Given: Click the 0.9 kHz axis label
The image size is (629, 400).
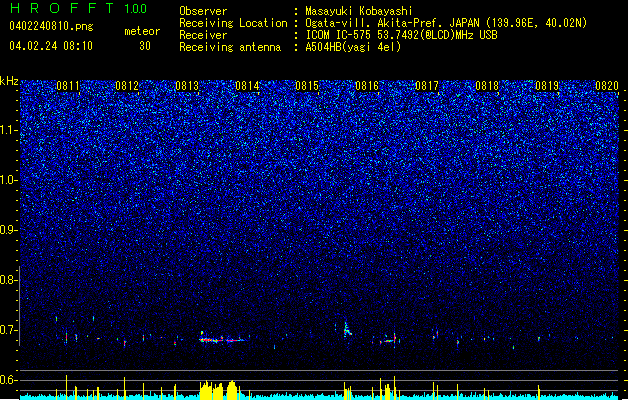Looking at the screenshot, I should point(9,230).
